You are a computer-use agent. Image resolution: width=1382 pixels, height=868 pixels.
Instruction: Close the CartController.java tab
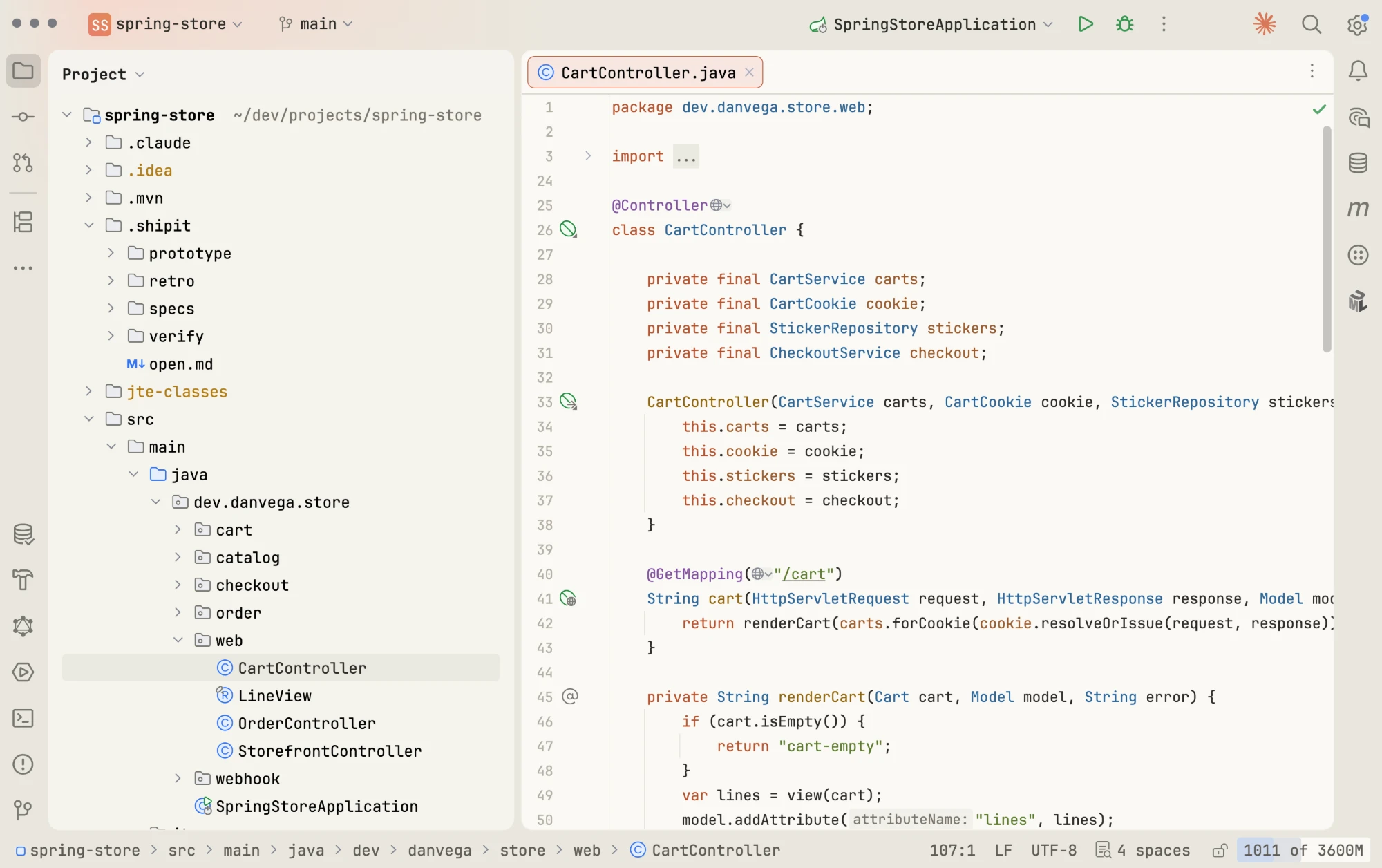[749, 73]
